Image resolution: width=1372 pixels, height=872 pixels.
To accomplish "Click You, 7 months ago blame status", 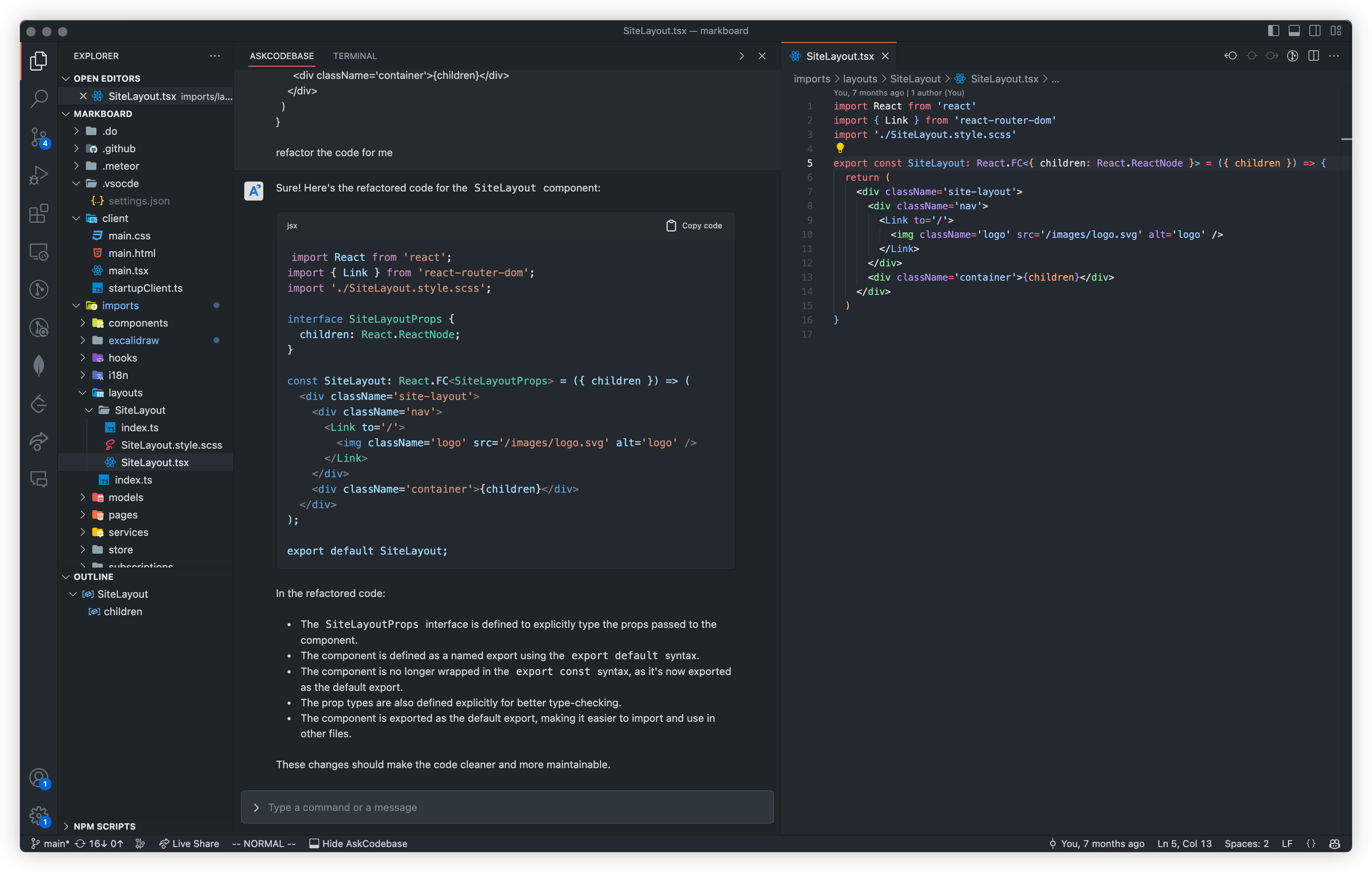I will (1096, 843).
